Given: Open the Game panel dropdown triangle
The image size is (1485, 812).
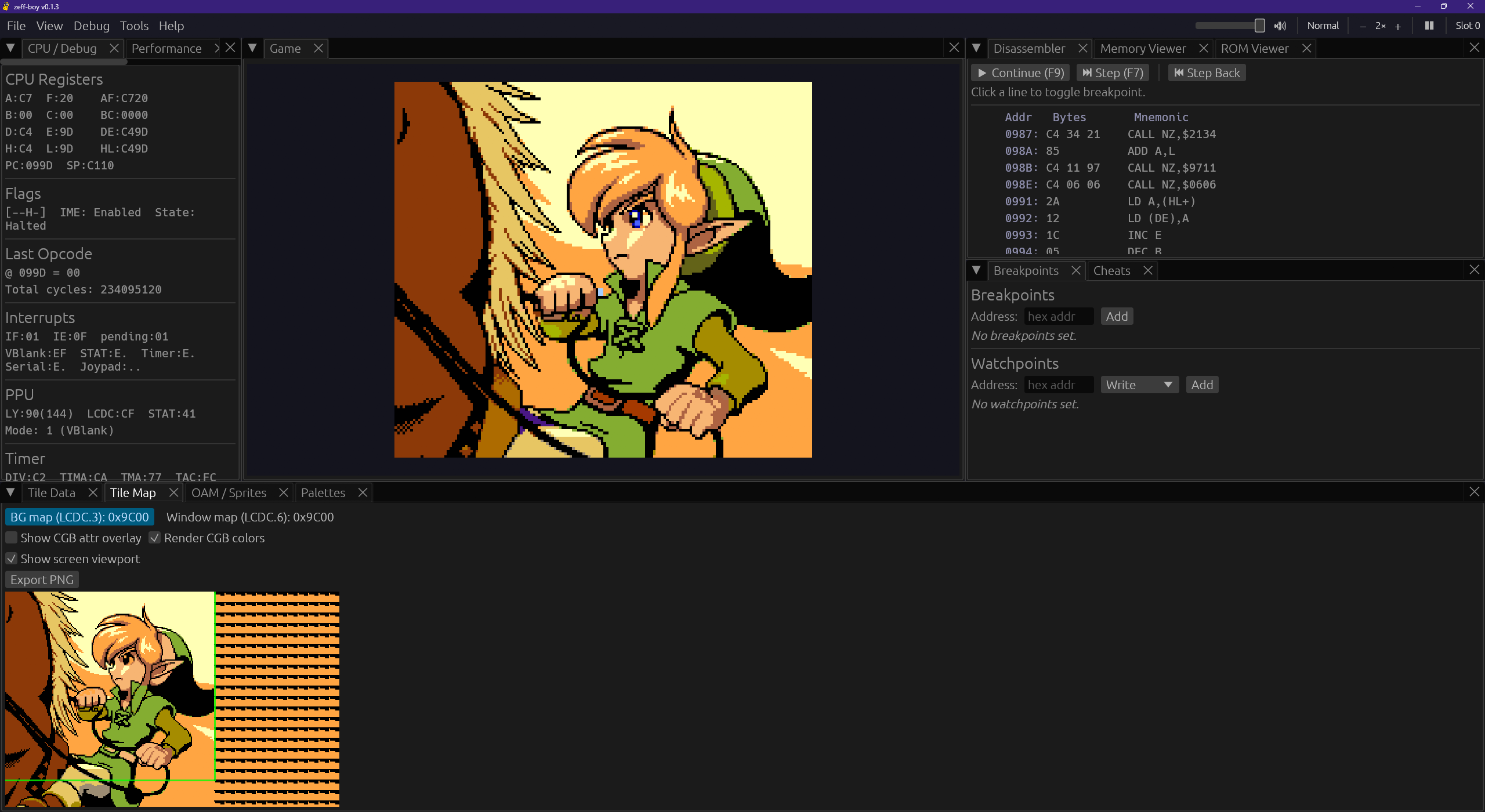Looking at the screenshot, I should [252, 48].
